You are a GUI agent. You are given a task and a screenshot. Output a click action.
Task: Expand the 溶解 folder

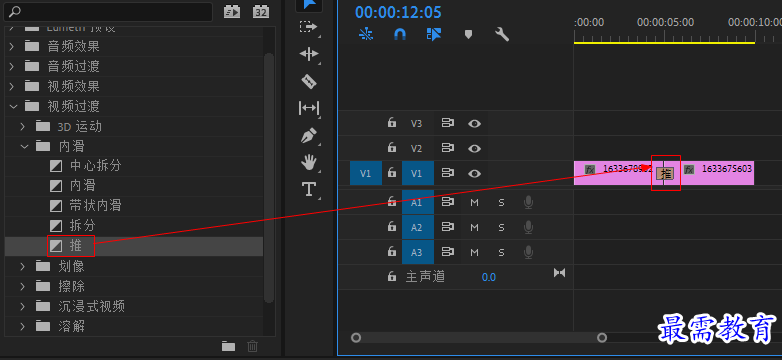tap(23, 326)
